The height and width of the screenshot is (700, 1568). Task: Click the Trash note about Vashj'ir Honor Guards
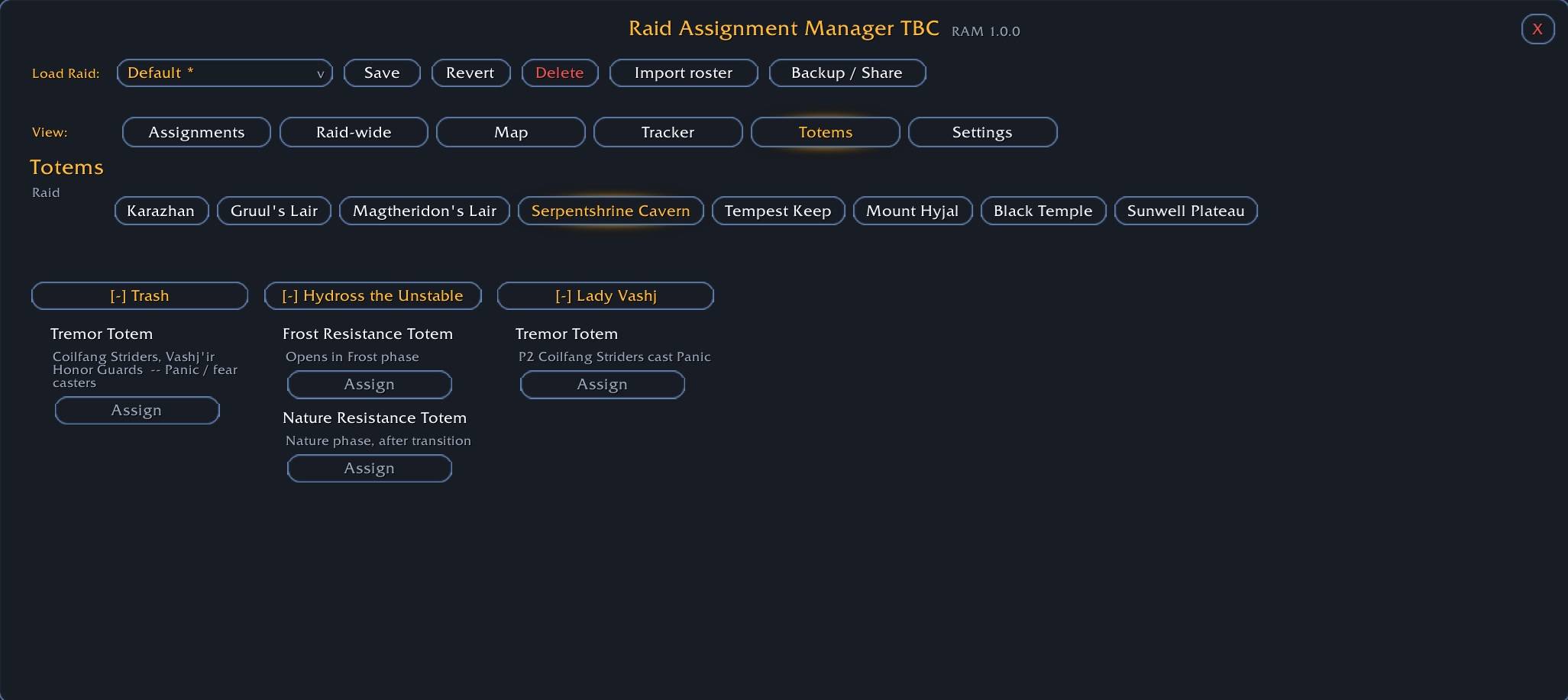point(145,369)
